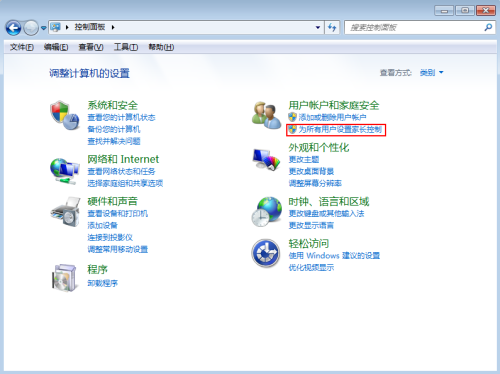Open 调整常用移动设置 link

tap(118, 249)
